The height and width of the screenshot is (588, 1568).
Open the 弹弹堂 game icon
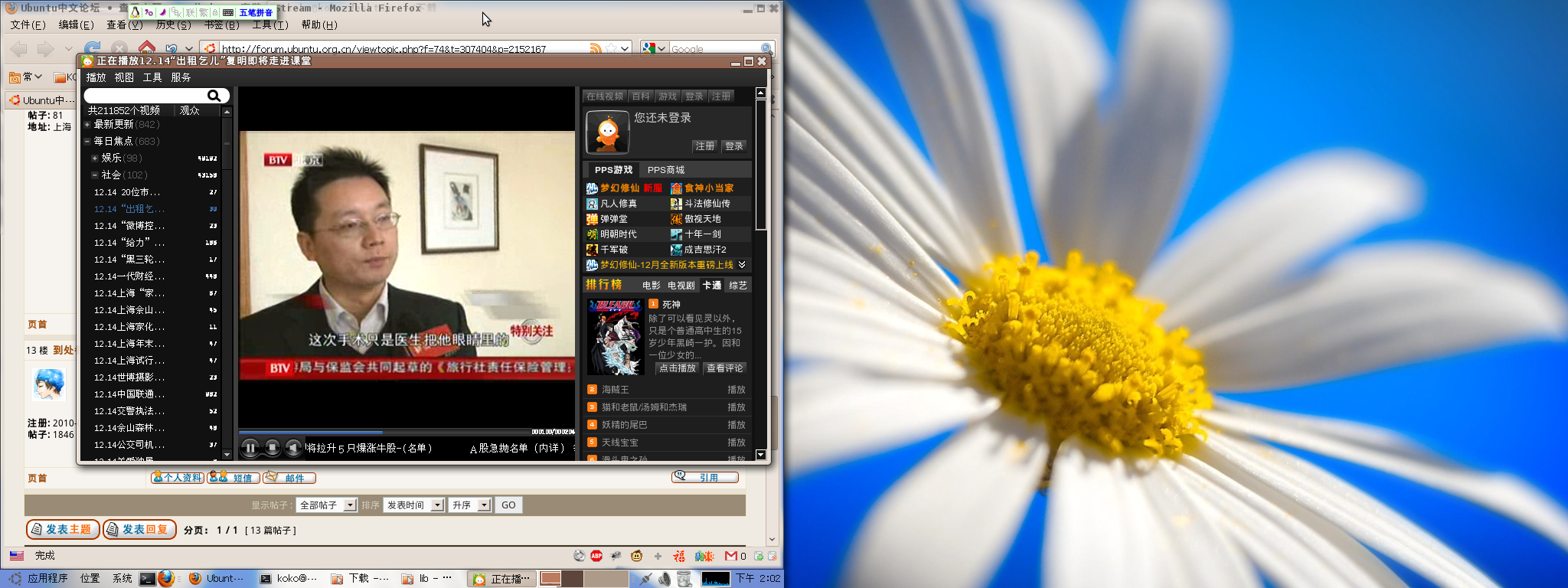coord(592,219)
